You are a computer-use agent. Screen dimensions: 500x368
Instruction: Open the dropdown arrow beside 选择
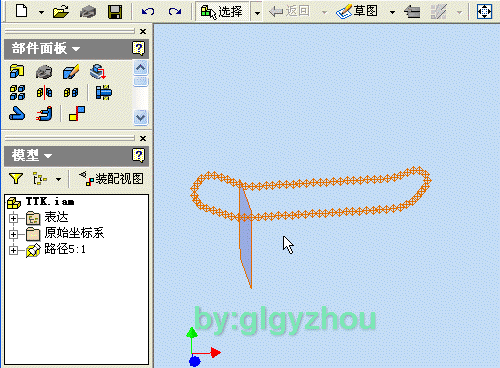coord(257,13)
